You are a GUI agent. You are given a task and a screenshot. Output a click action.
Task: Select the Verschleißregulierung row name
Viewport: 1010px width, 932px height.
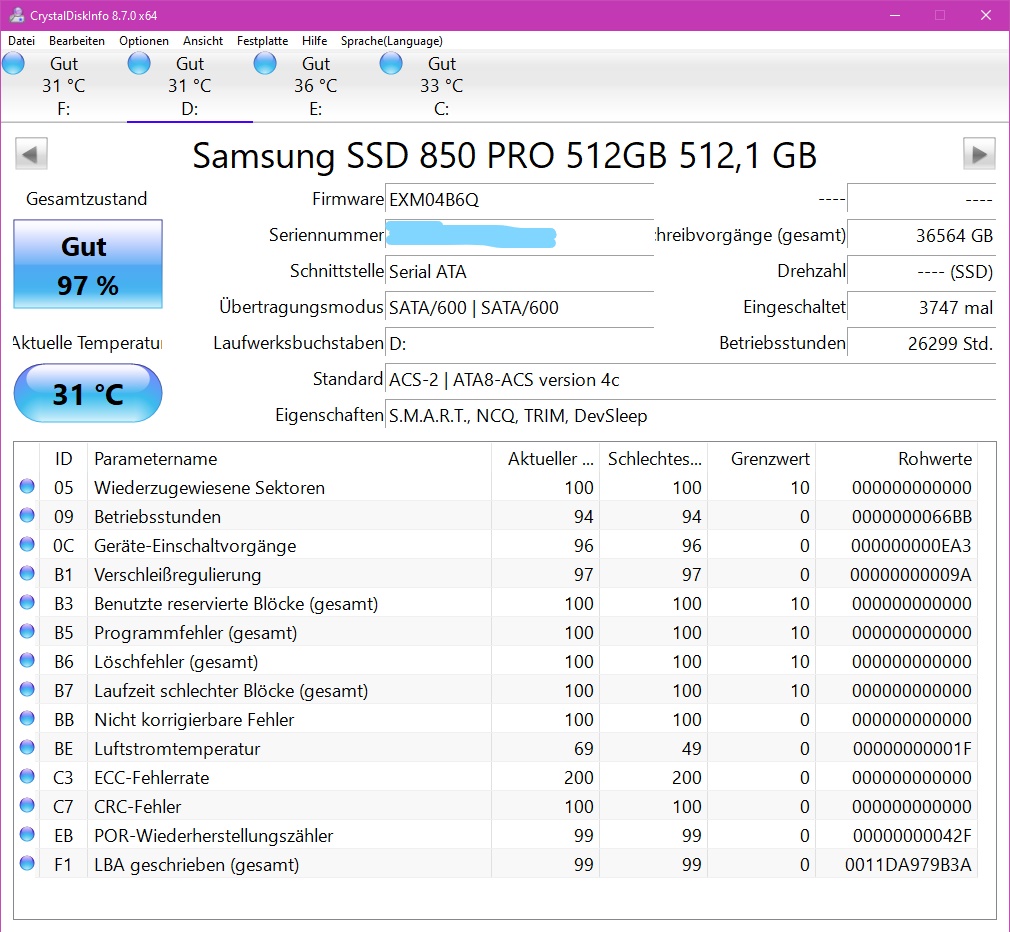[x=178, y=575]
